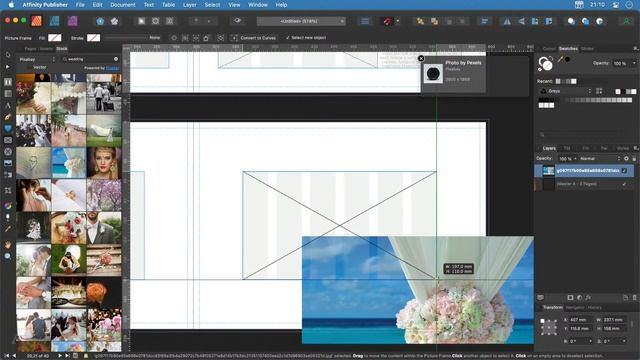
Task: Toggle preview mode eye icon
Action: pyautogui.click(x=237, y=20)
